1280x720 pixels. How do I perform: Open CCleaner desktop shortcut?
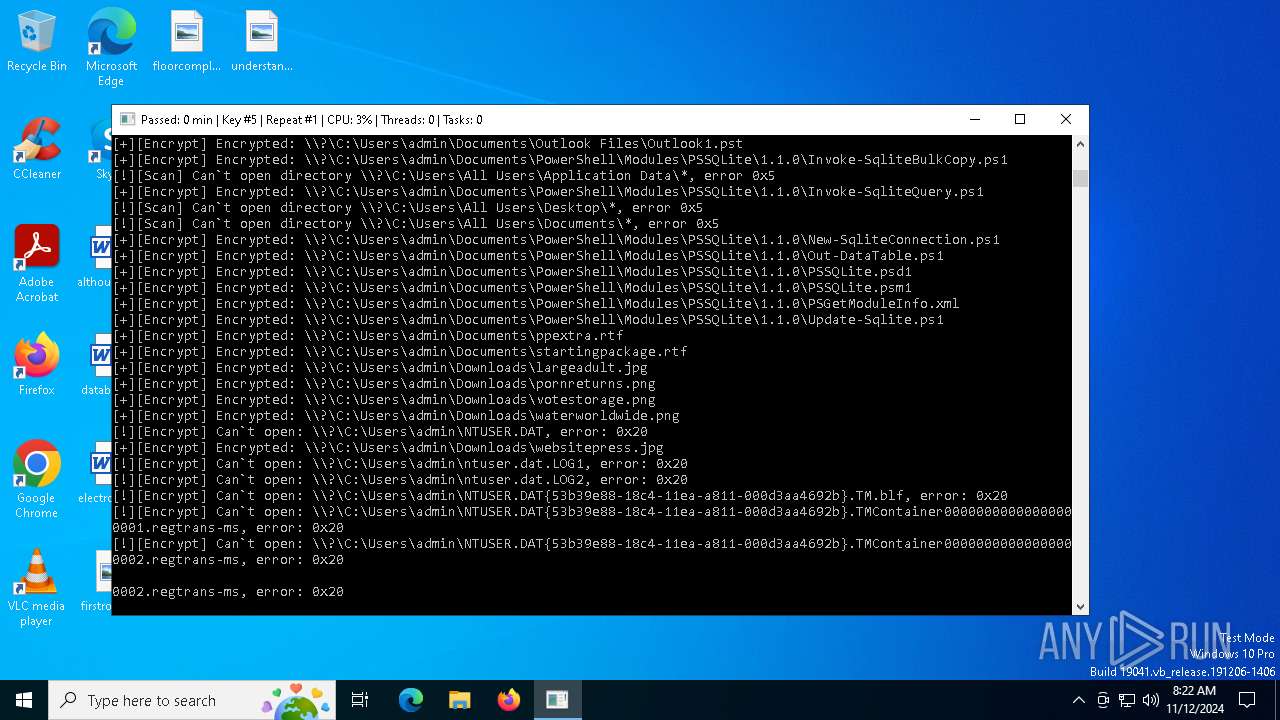pyautogui.click(x=37, y=150)
